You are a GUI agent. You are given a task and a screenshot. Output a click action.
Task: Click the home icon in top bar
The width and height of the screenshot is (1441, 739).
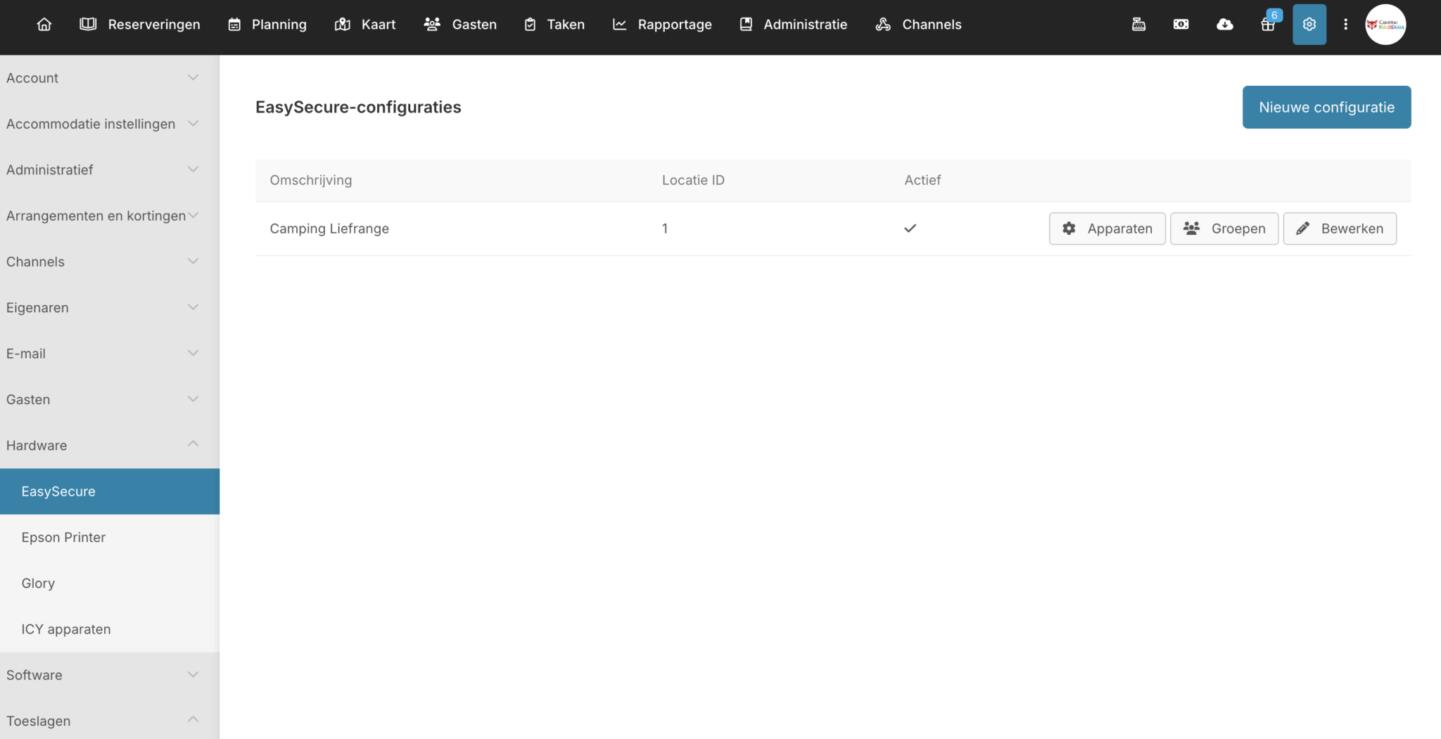point(44,24)
